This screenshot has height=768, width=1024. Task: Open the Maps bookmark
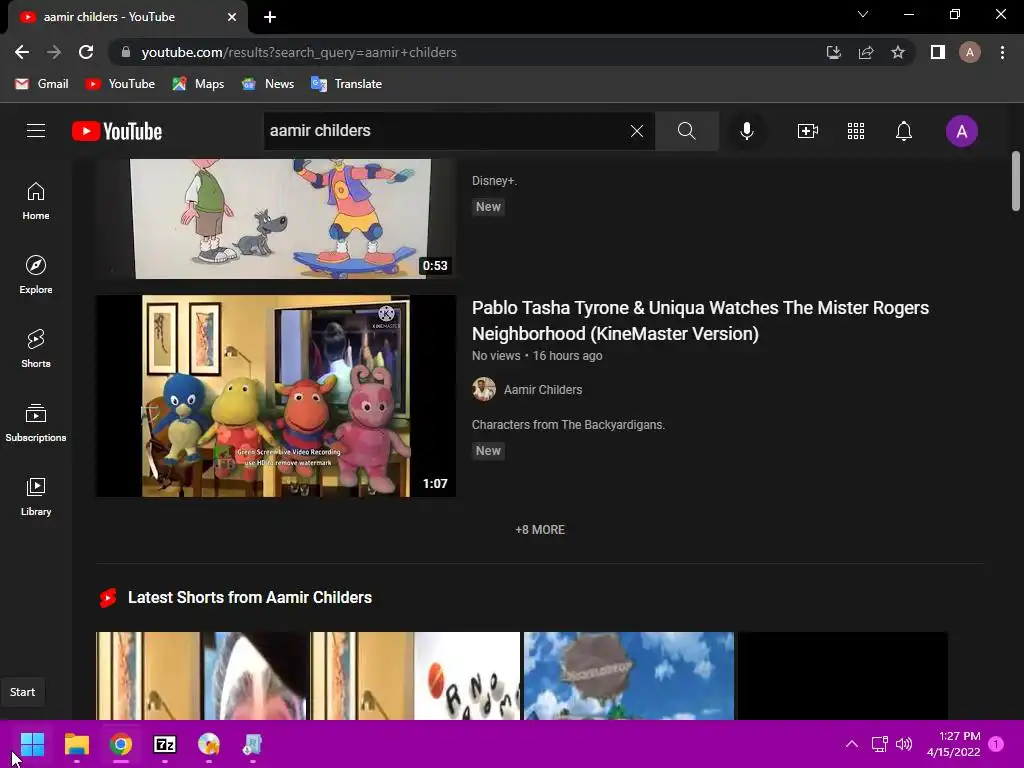[198, 84]
